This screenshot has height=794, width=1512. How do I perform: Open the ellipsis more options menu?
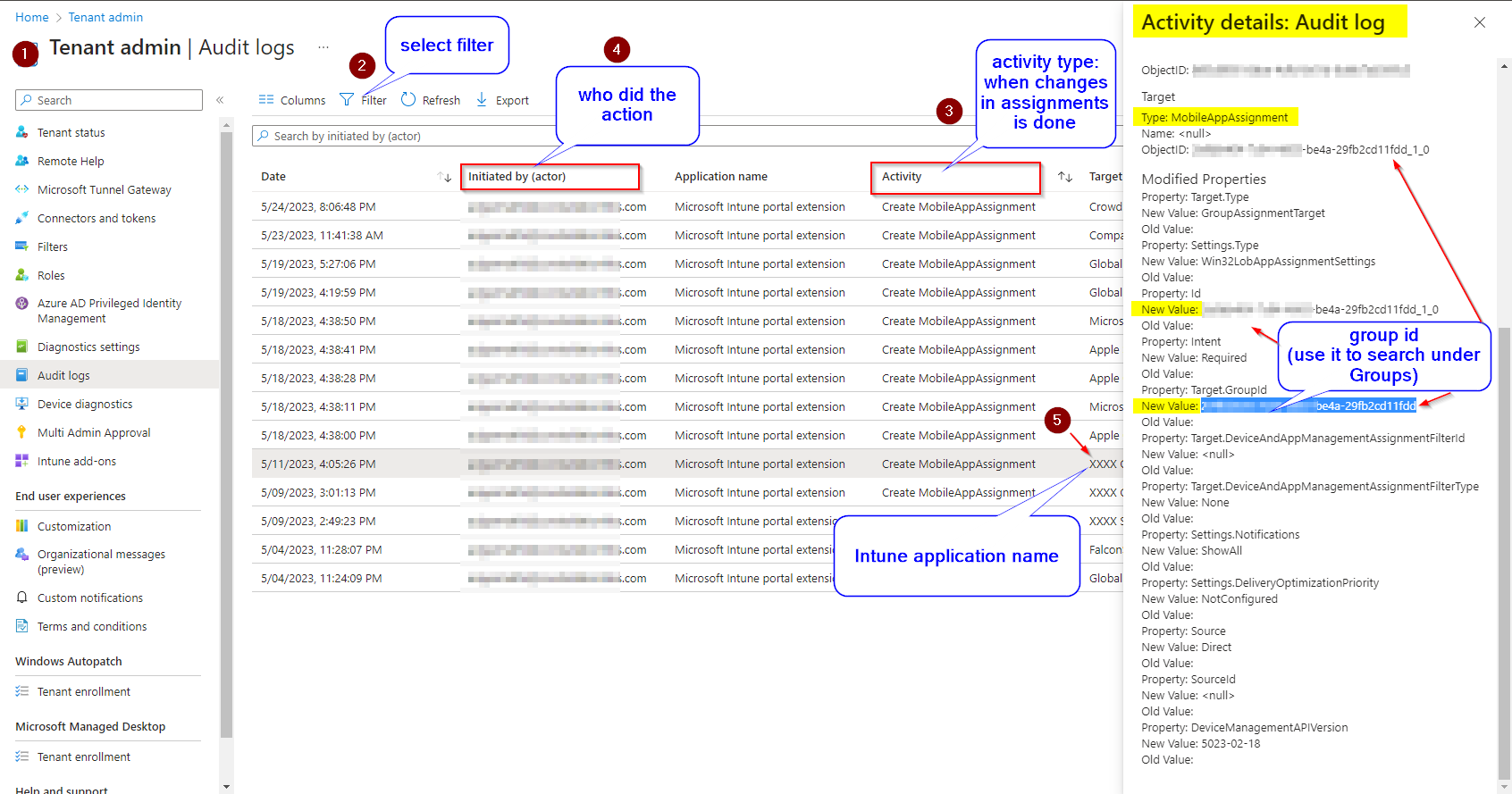click(x=323, y=47)
